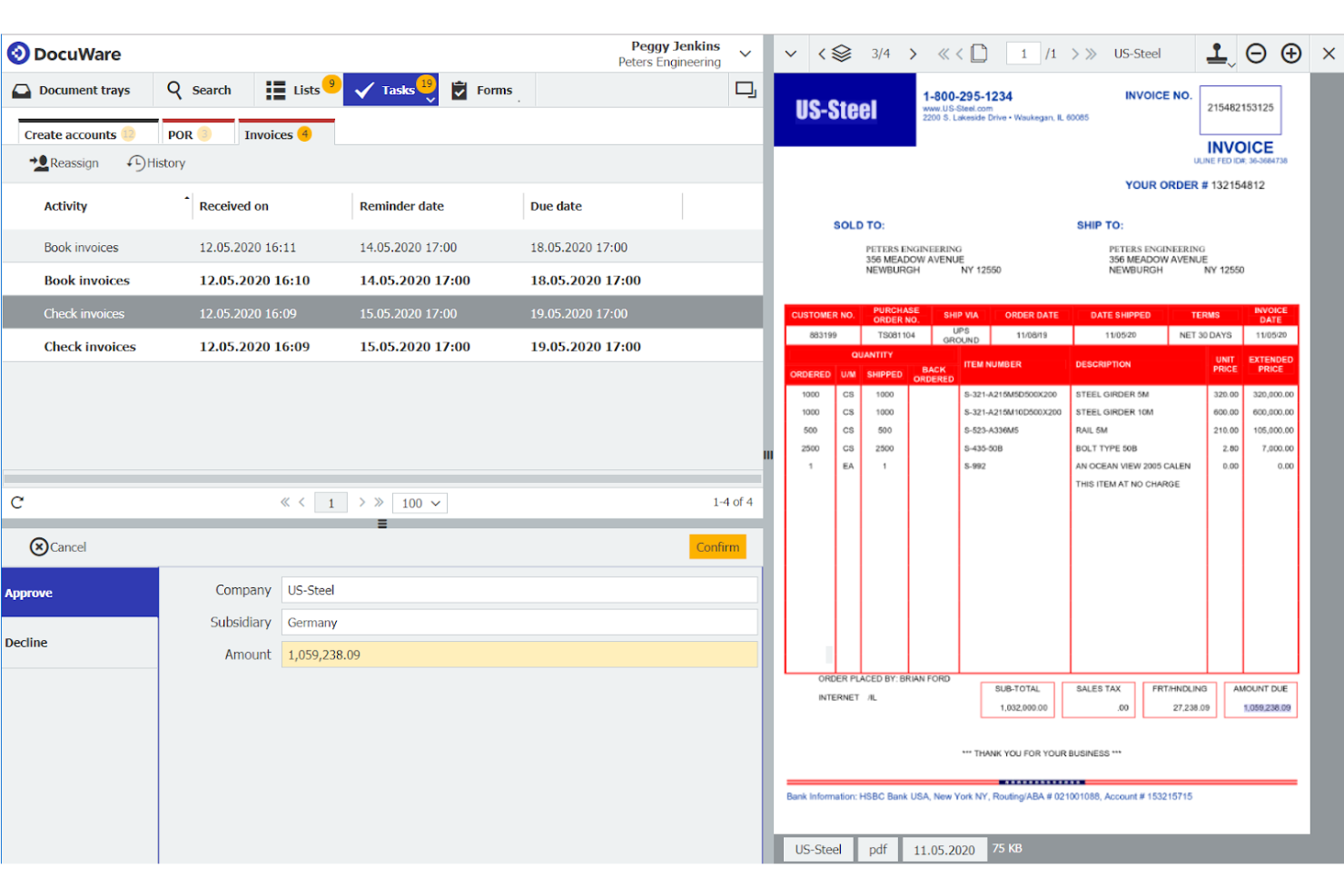Click the pdf file type label
The image size is (1344, 896).
point(877,850)
